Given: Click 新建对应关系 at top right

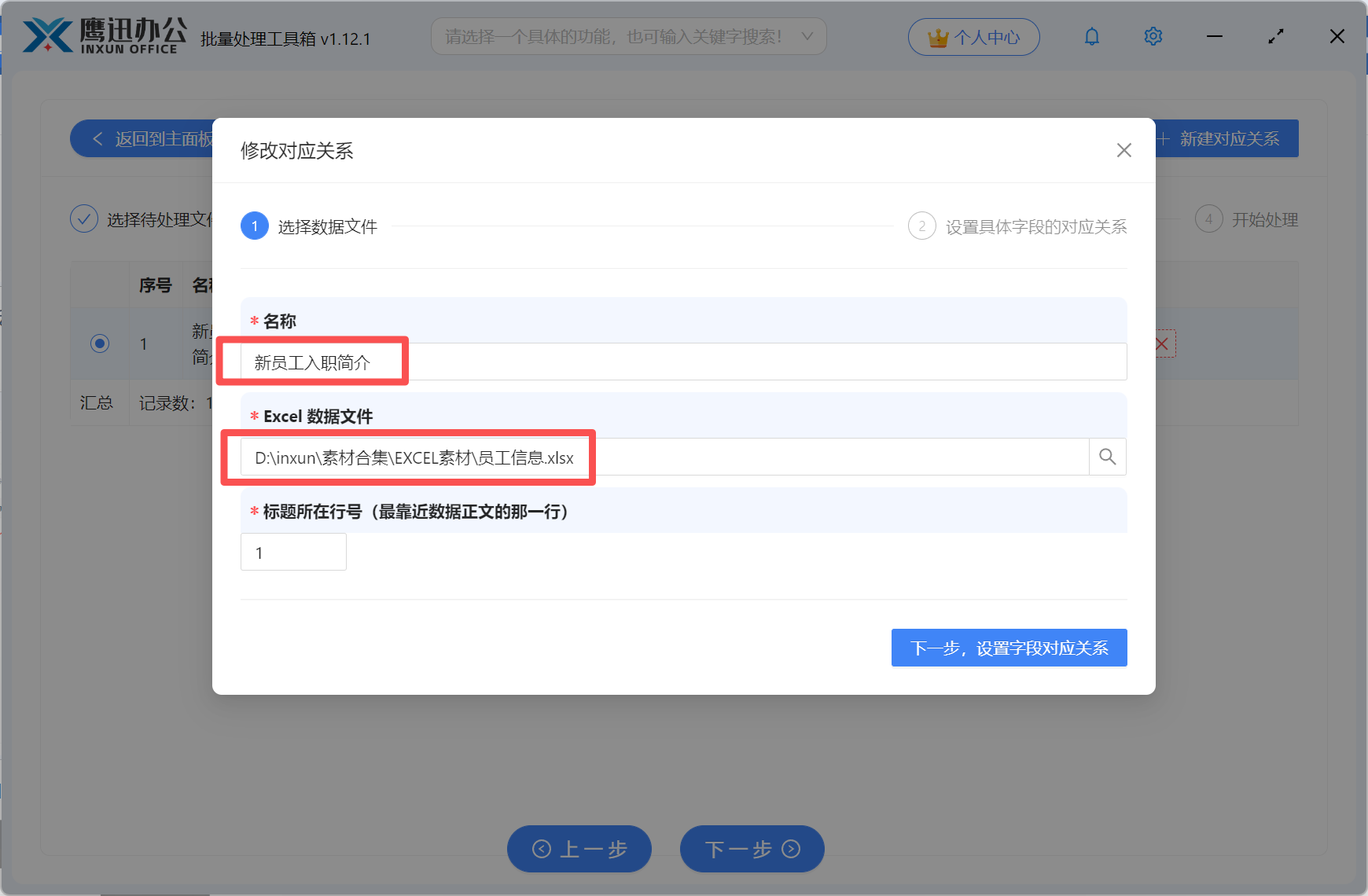Looking at the screenshot, I should pyautogui.click(x=1229, y=138).
